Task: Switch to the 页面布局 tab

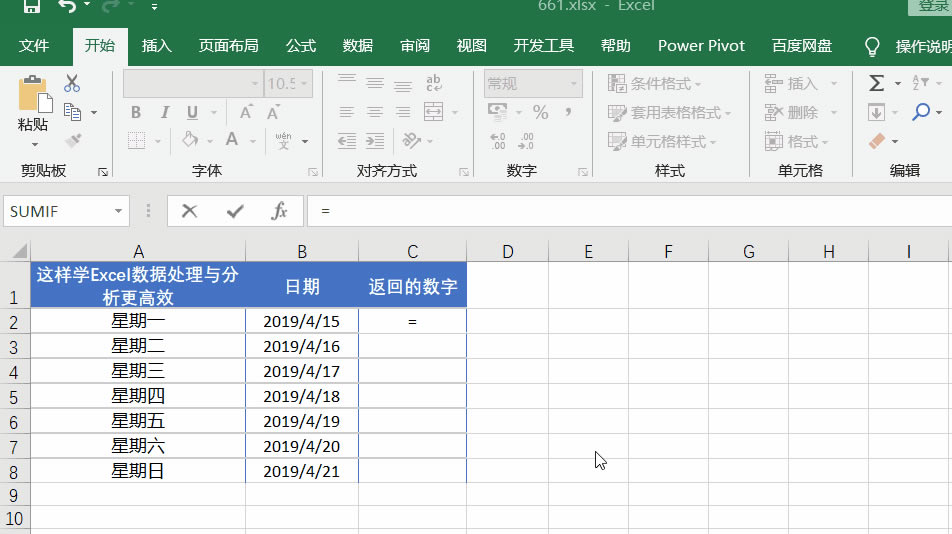Action: (228, 46)
